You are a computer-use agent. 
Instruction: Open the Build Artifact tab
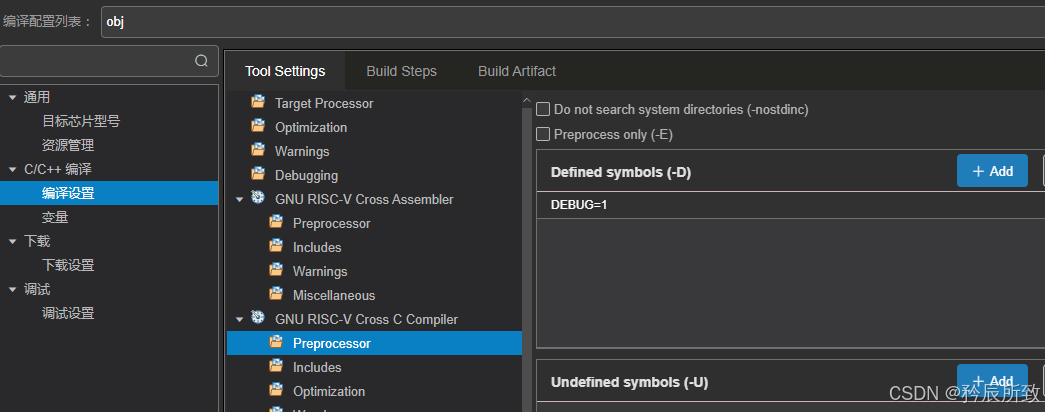pos(517,71)
